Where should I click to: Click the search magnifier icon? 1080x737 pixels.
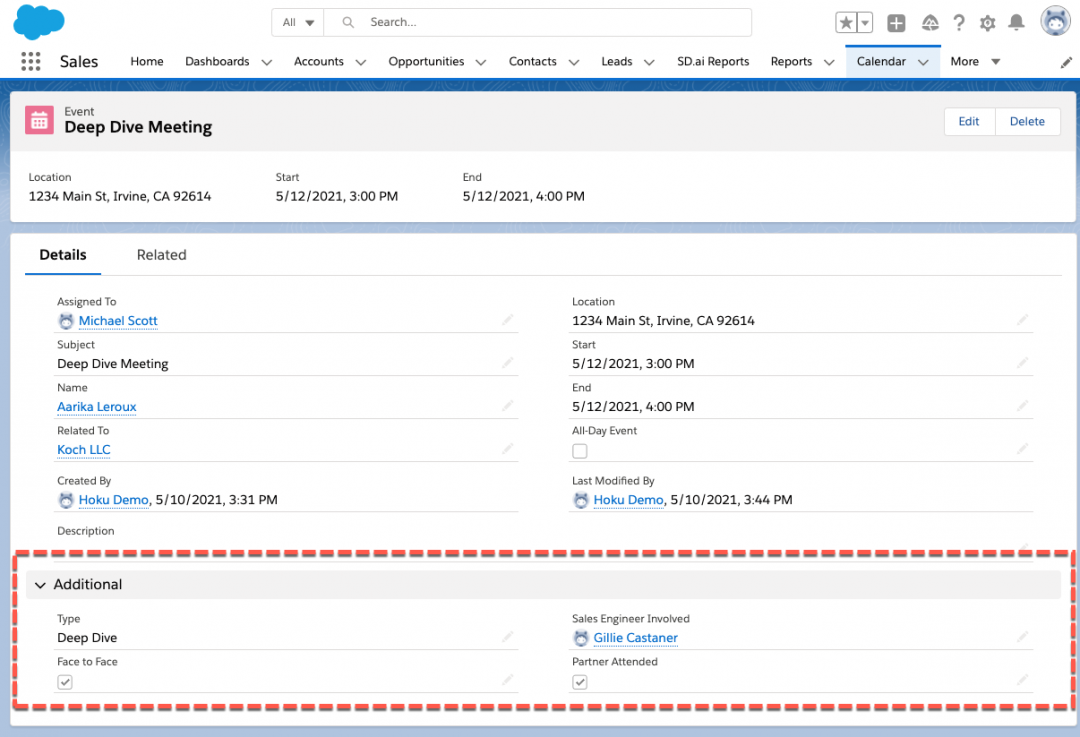tap(349, 22)
